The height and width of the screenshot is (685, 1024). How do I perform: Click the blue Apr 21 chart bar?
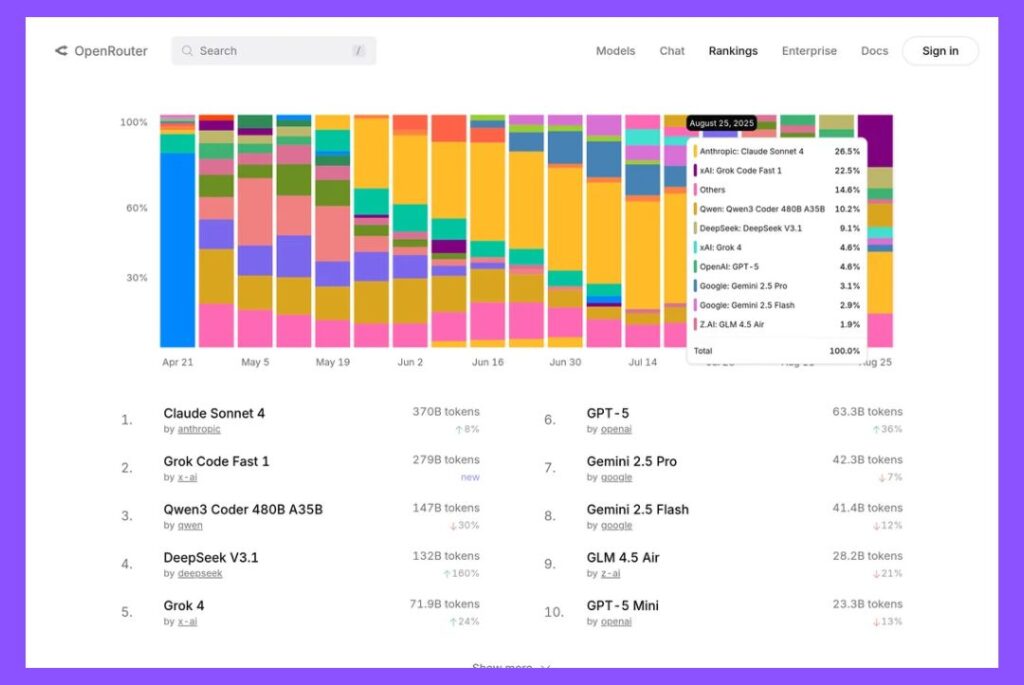tap(178, 250)
